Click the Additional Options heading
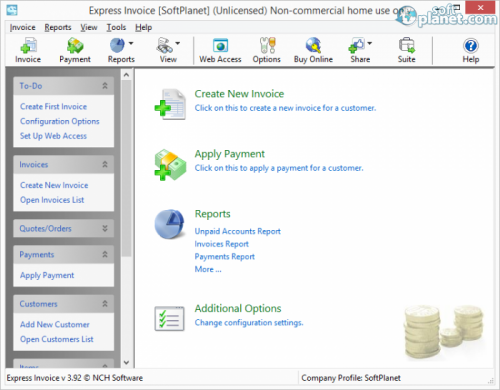Image resolution: width=500 pixels, height=390 pixels. point(238,309)
